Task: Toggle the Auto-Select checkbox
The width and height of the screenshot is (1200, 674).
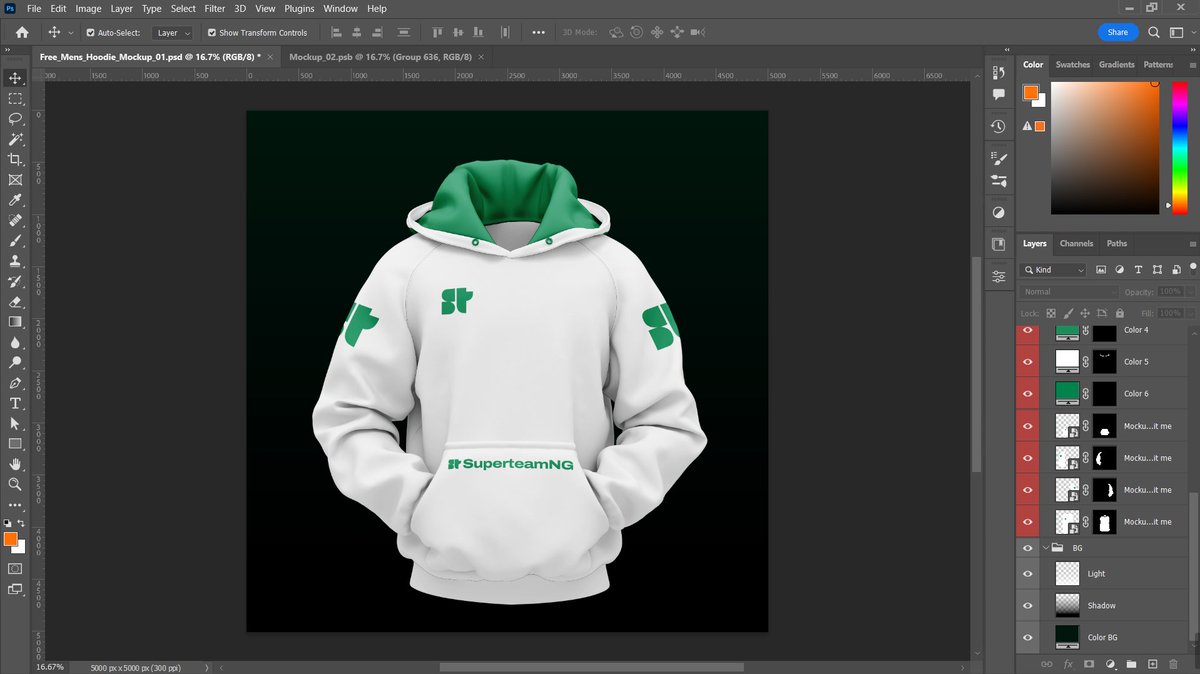Action: pyautogui.click(x=90, y=33)
